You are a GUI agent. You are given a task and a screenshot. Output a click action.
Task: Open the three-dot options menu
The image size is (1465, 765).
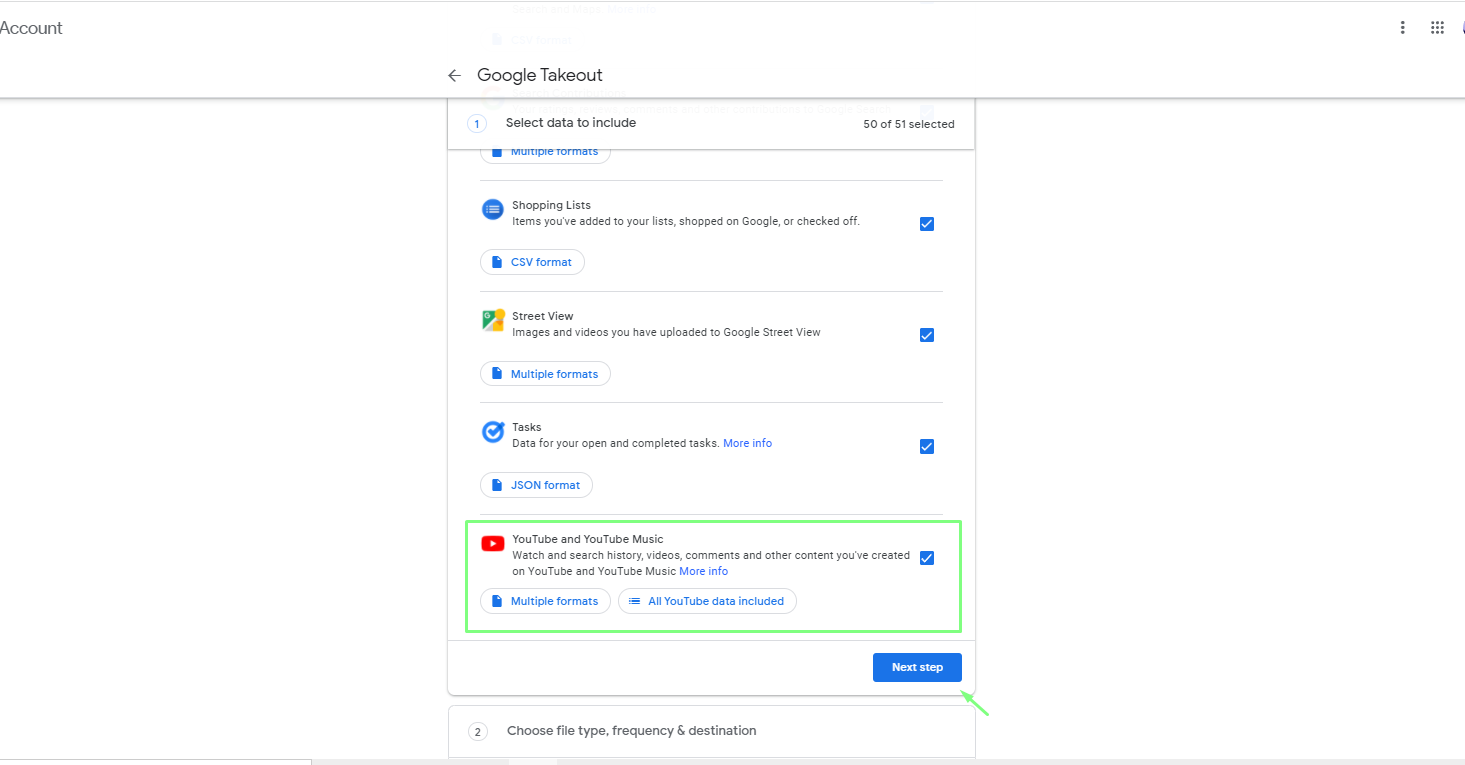point(1403,28)
